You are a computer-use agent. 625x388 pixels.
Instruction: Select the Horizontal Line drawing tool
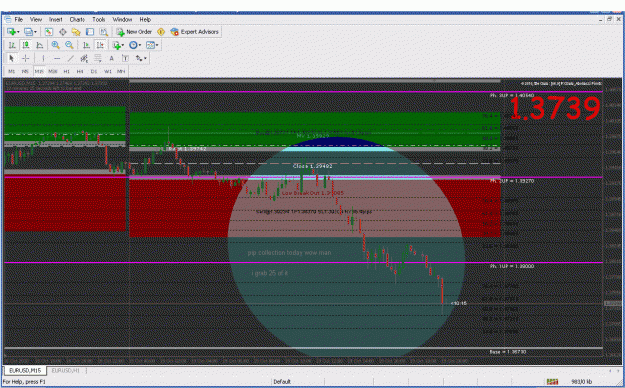pyautogui.click(x=57, y=58)
